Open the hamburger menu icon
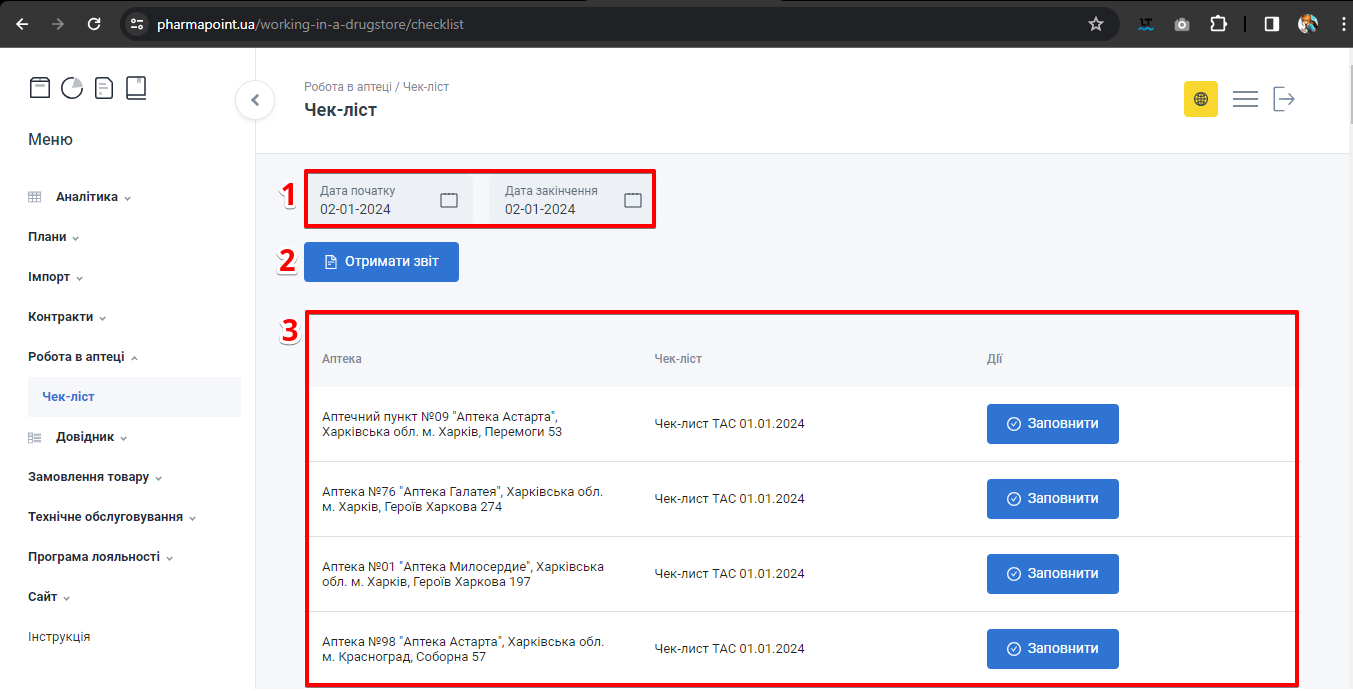 pyautogui.click(x=1245, y=99)
